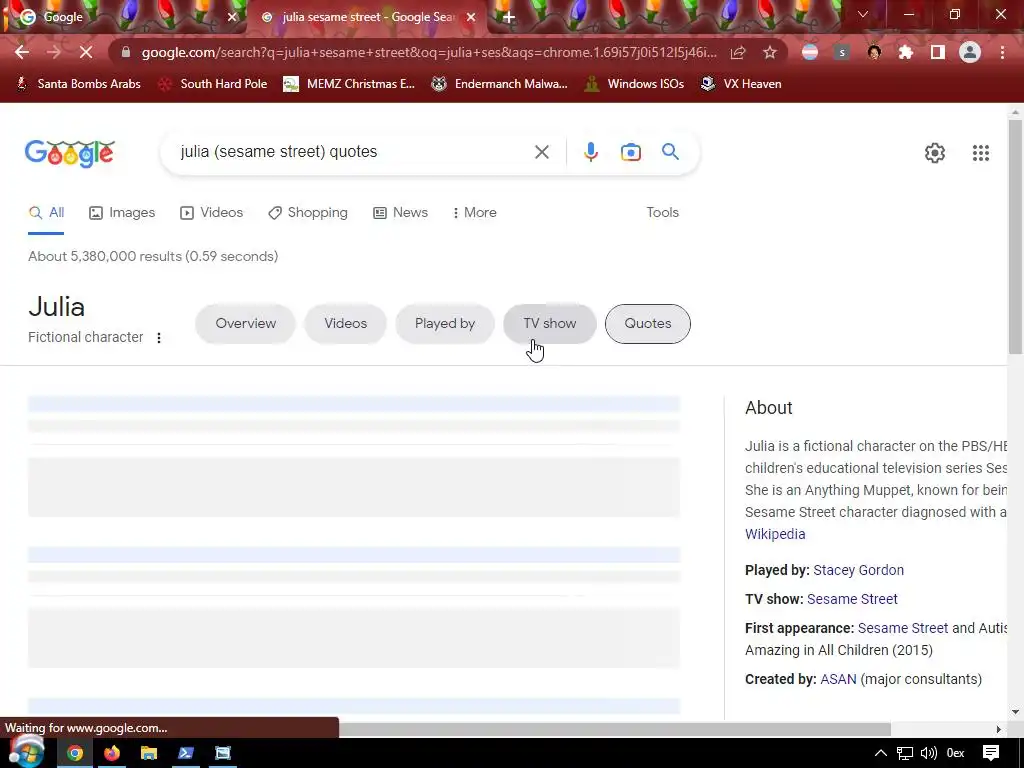Image resolution: width=1024 pixels, height=768 pixels.
Task: Select the TV show chip
Action: (550, 323)
